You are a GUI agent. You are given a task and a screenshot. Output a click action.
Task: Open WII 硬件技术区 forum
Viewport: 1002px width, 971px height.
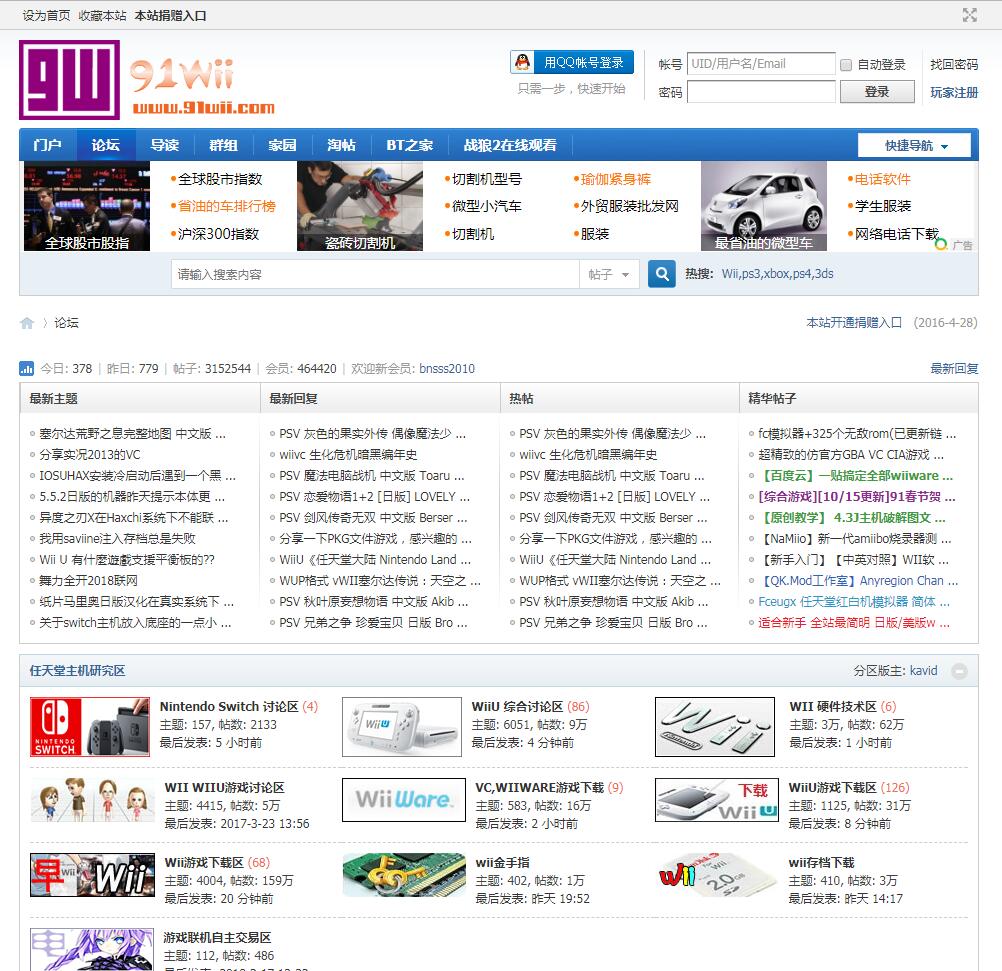[x=833, y=706]
